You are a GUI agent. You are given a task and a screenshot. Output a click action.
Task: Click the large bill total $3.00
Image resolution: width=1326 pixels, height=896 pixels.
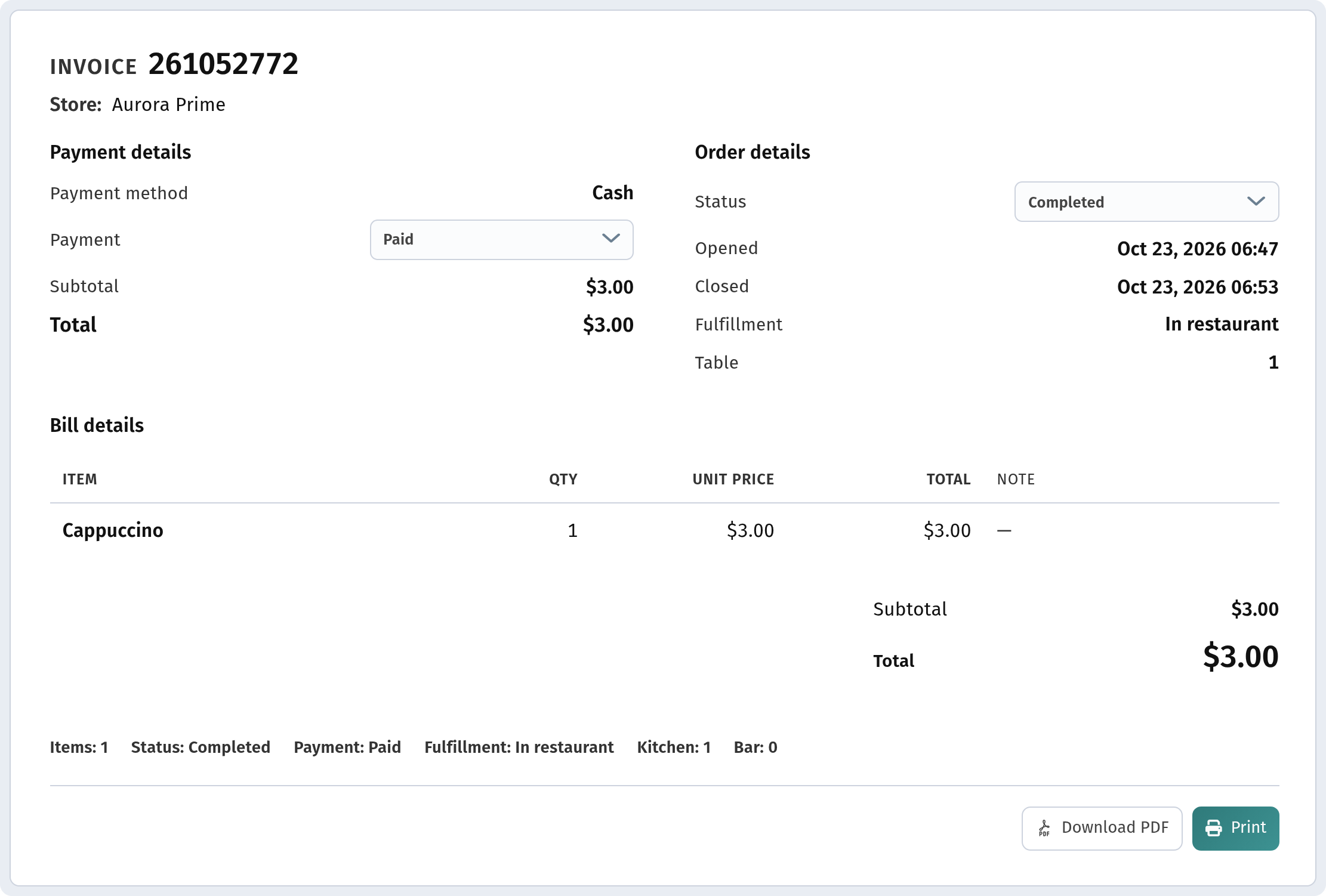pyautogui.click(x=1241, y=657)
